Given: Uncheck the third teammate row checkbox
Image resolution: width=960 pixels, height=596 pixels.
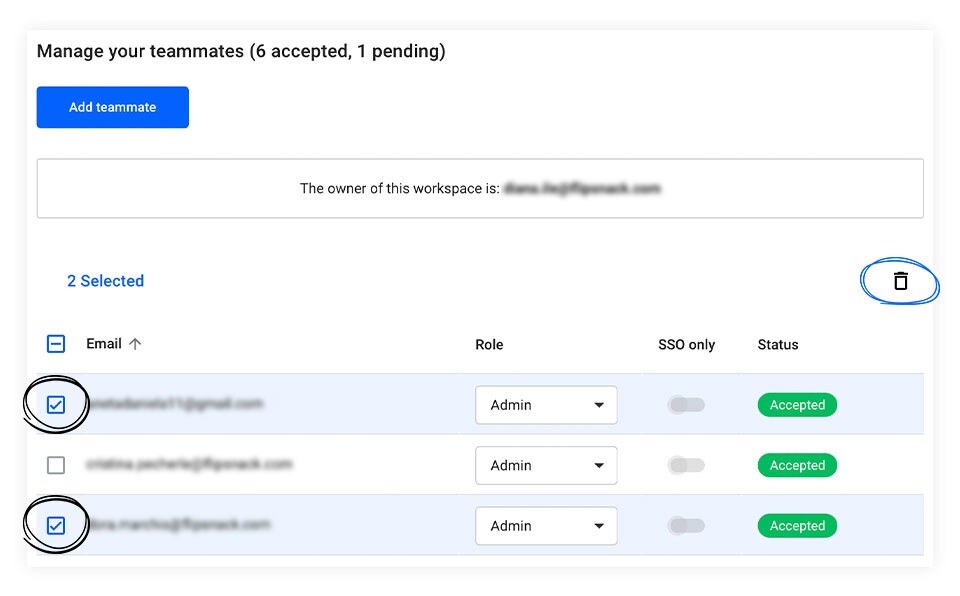Looking at the screenshot, I should (x=56, y=525).
